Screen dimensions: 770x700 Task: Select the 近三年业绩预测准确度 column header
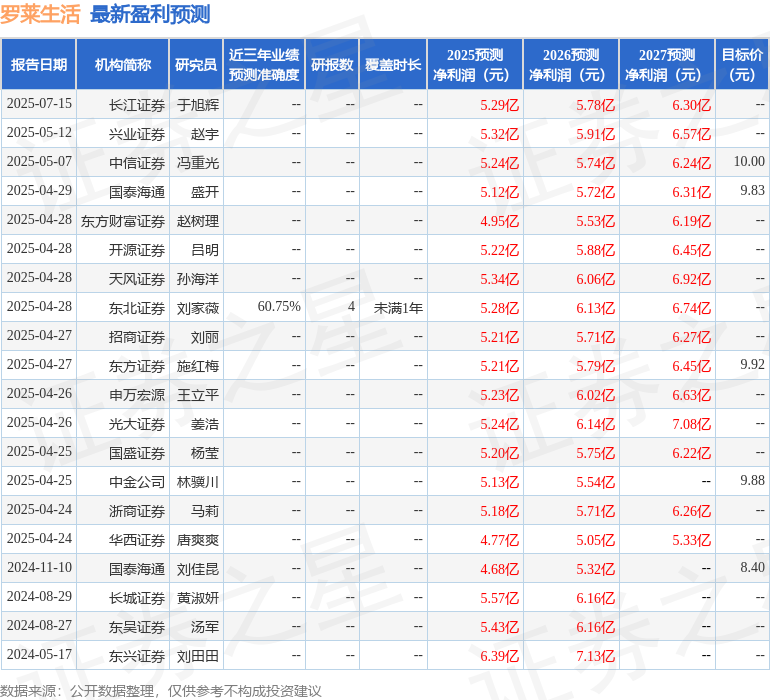(264, 64)
